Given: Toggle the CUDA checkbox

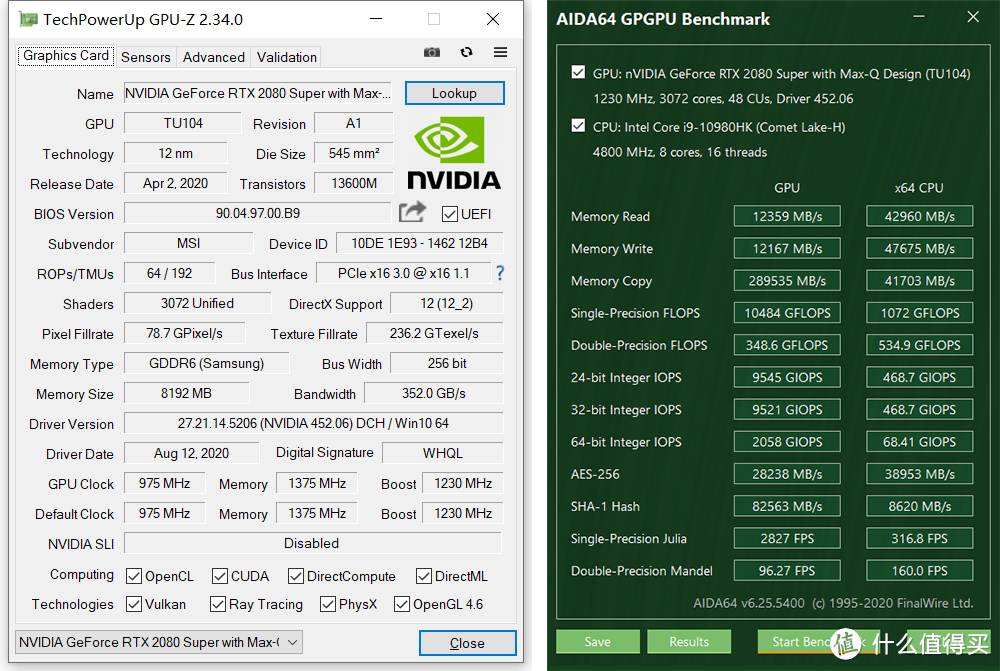Looking at the screenshot, I should (x=220, y=576).
